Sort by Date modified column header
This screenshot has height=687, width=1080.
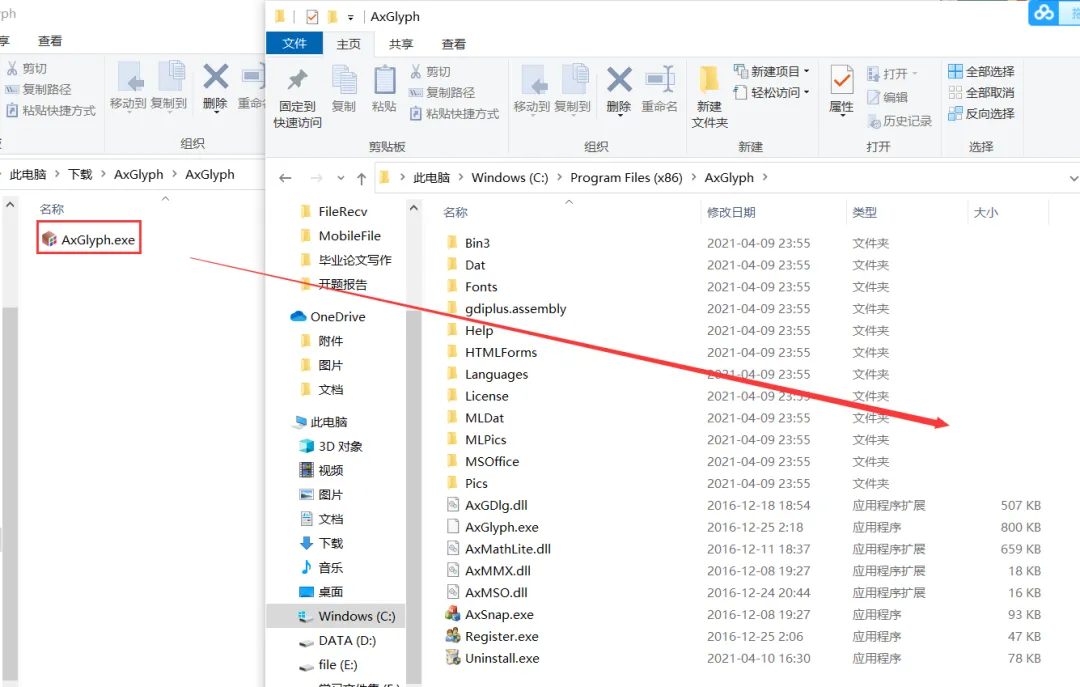click(731, 212)
